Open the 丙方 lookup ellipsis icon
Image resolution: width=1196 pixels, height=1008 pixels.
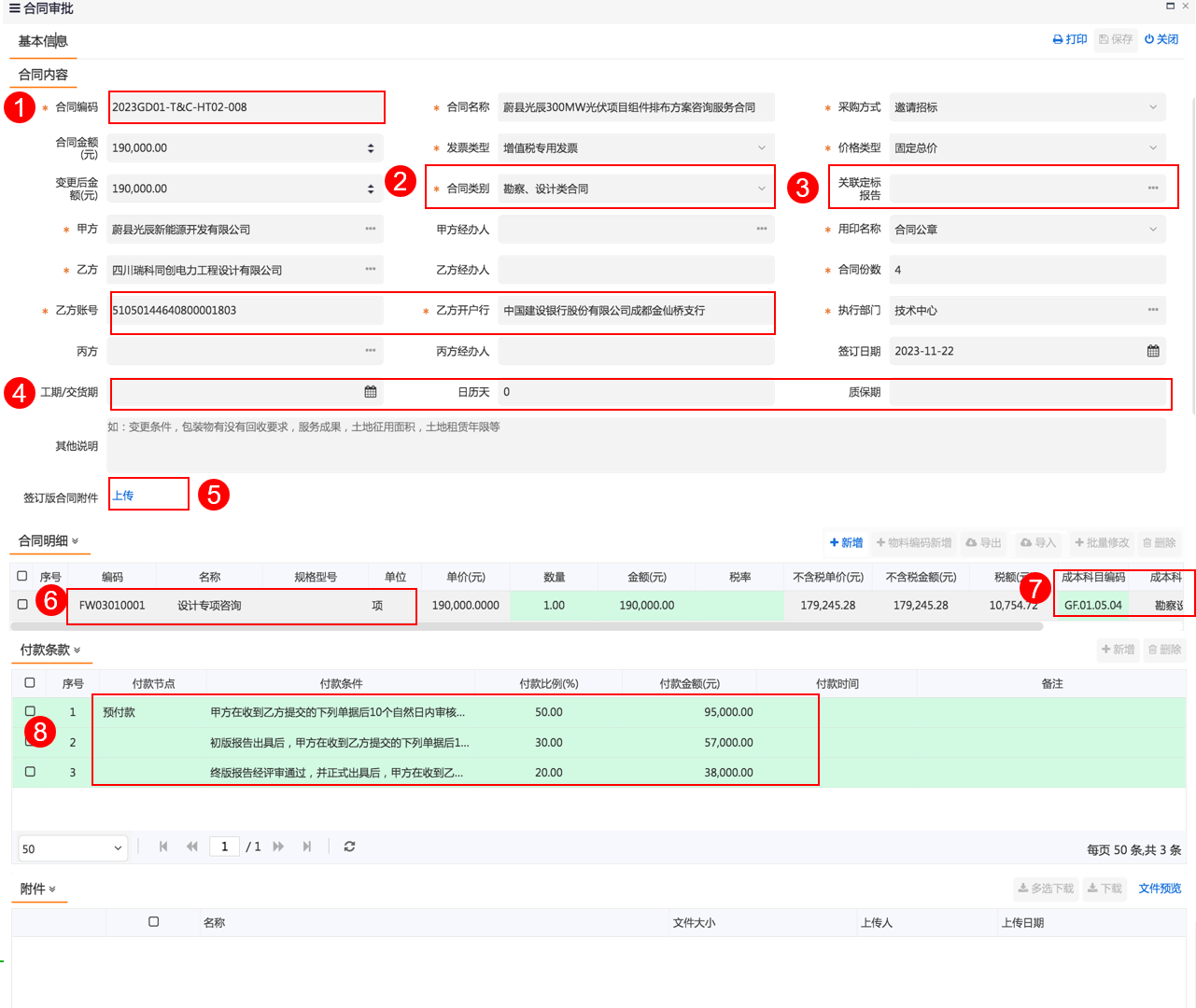tap(371, 351)
